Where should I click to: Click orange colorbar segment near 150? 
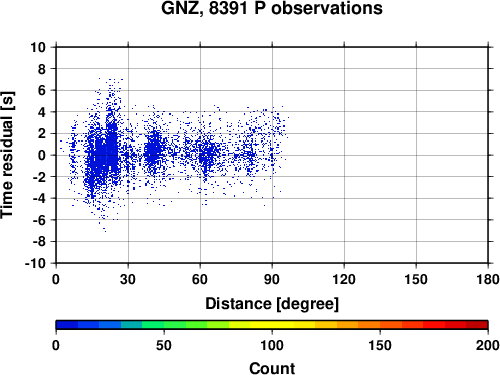(380, 325)
